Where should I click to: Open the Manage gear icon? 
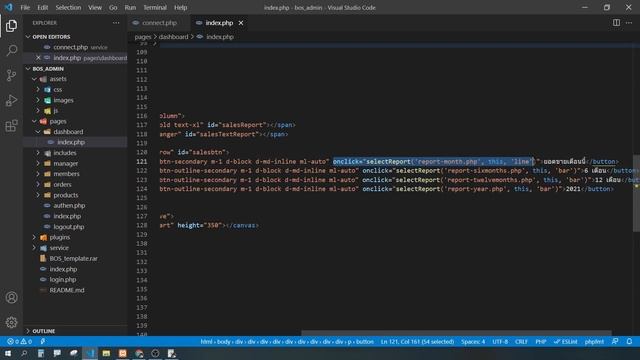(x=11, y=322)
